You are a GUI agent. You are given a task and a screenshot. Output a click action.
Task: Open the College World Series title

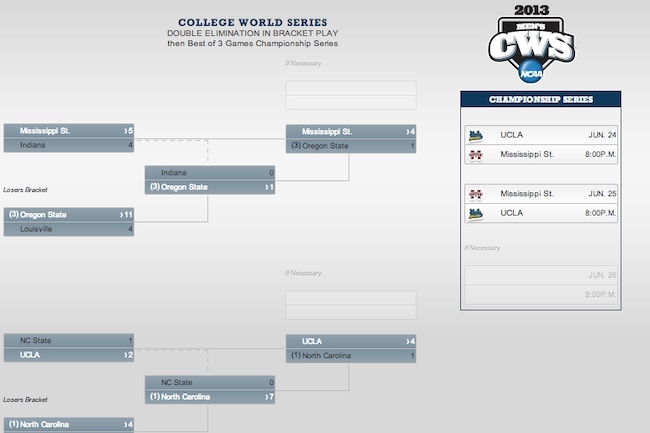point(252,22)
